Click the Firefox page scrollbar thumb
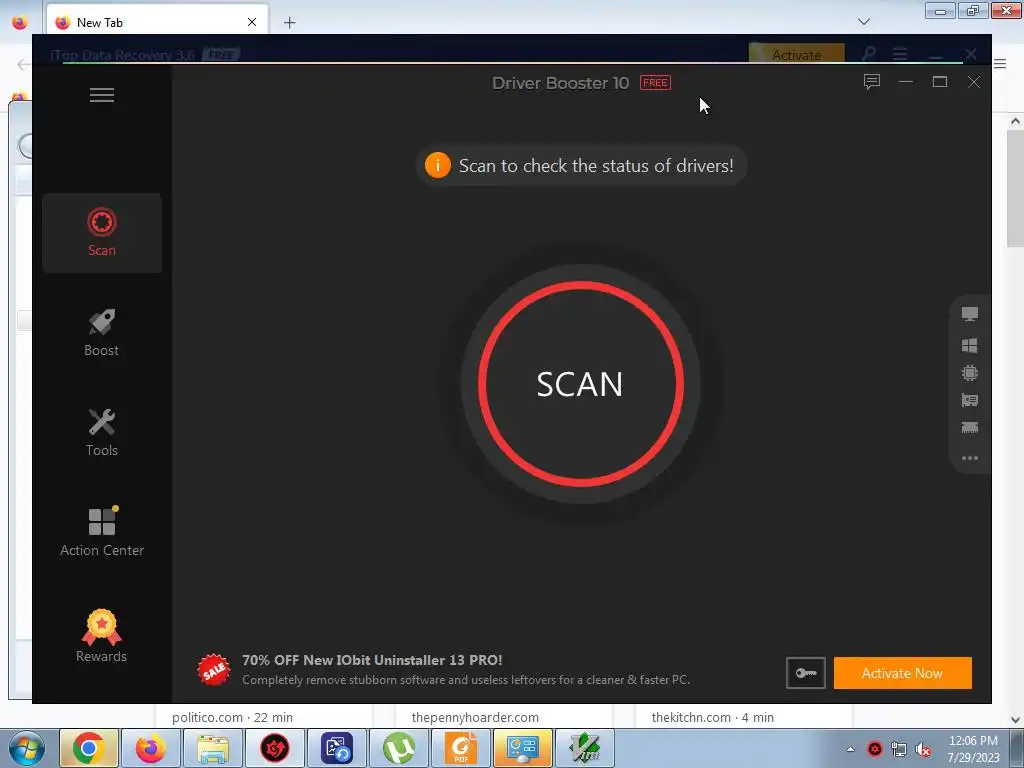The width and height of the screenshot is (1024, 768). [1015, 188]
